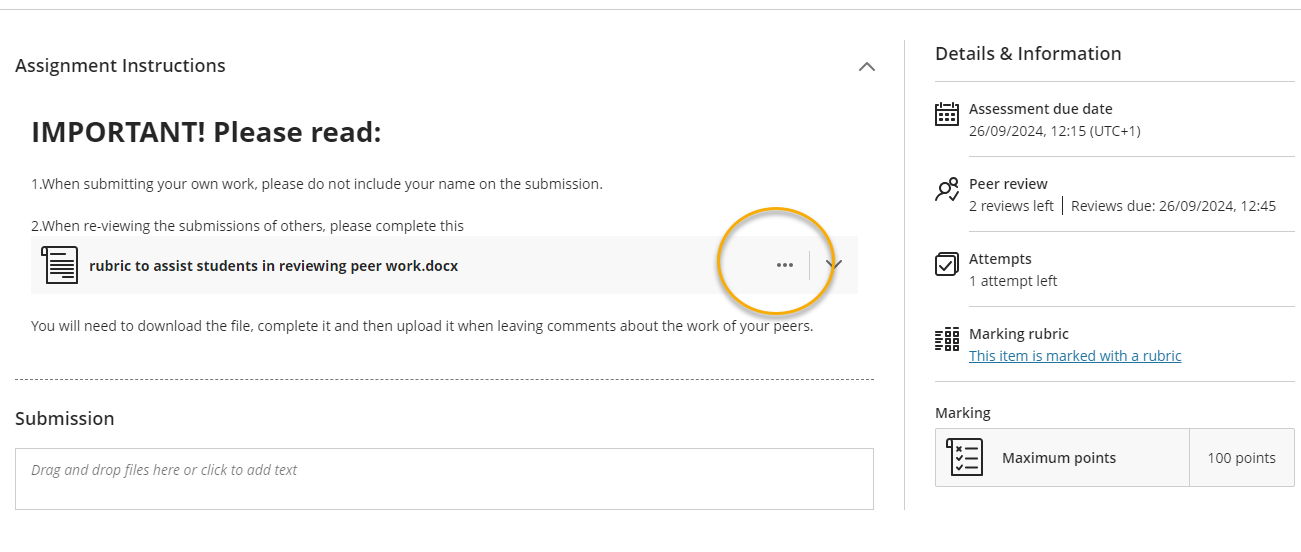Select the Maximum points label
The height and width of the screenshot is (552, 1301).
1059,458
